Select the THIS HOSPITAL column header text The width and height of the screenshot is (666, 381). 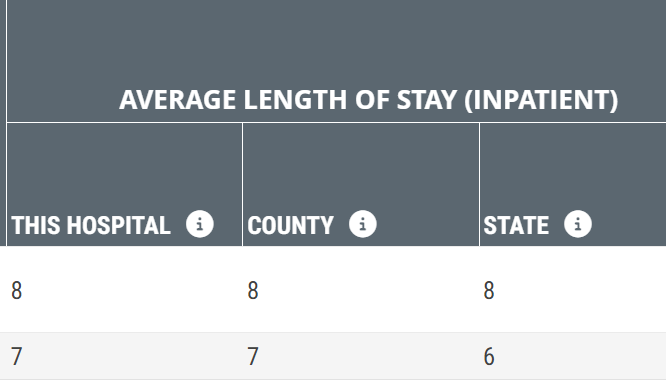[x=91, y=225]
